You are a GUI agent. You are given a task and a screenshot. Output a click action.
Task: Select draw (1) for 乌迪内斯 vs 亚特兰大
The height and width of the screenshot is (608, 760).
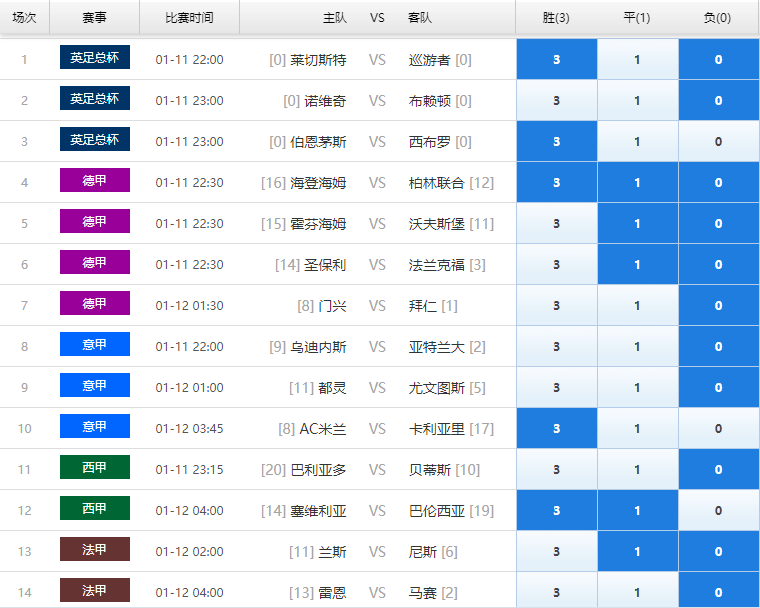pyautogui.click(x=637, y=346)
